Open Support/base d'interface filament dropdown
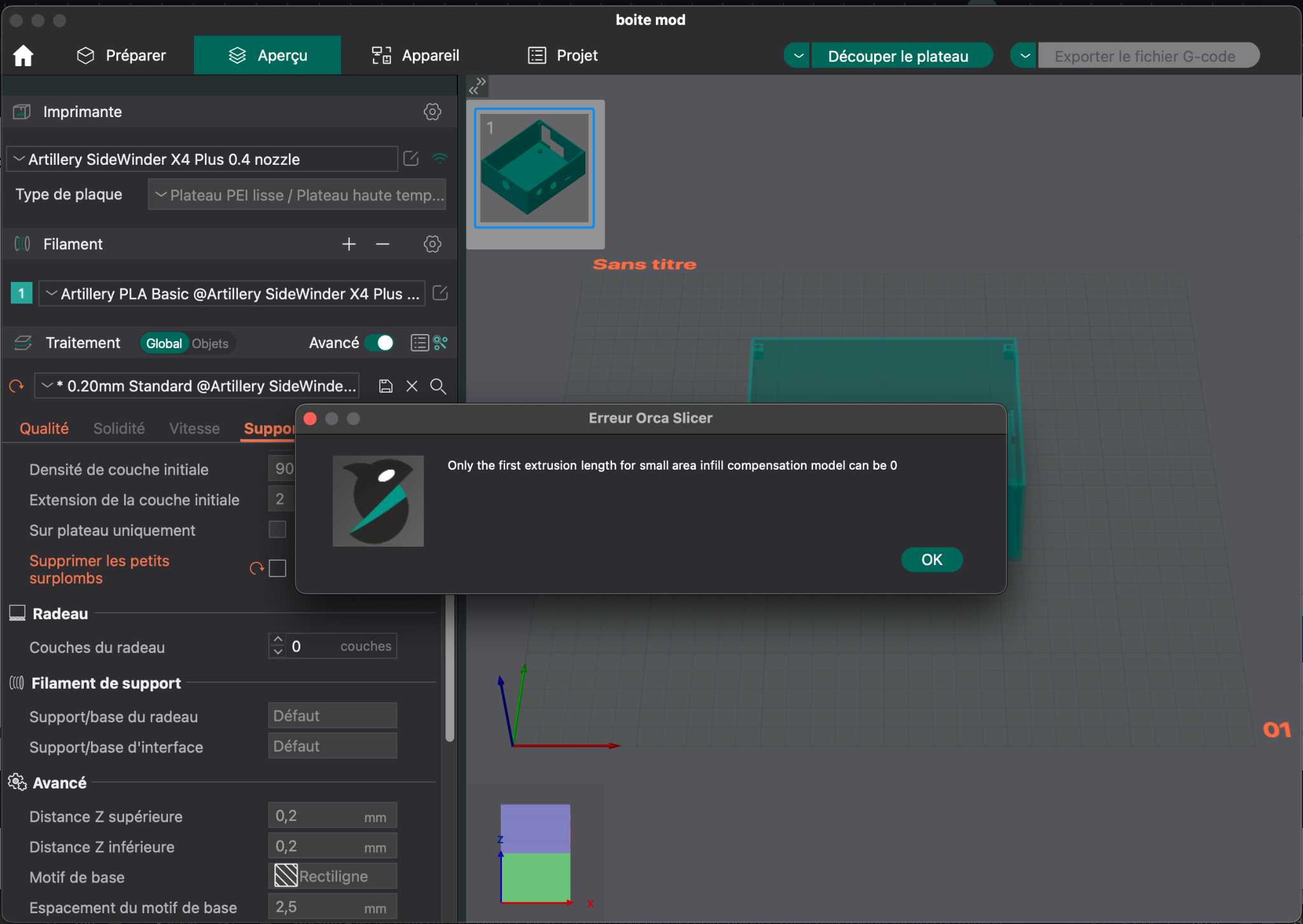 tap(333, 746)
